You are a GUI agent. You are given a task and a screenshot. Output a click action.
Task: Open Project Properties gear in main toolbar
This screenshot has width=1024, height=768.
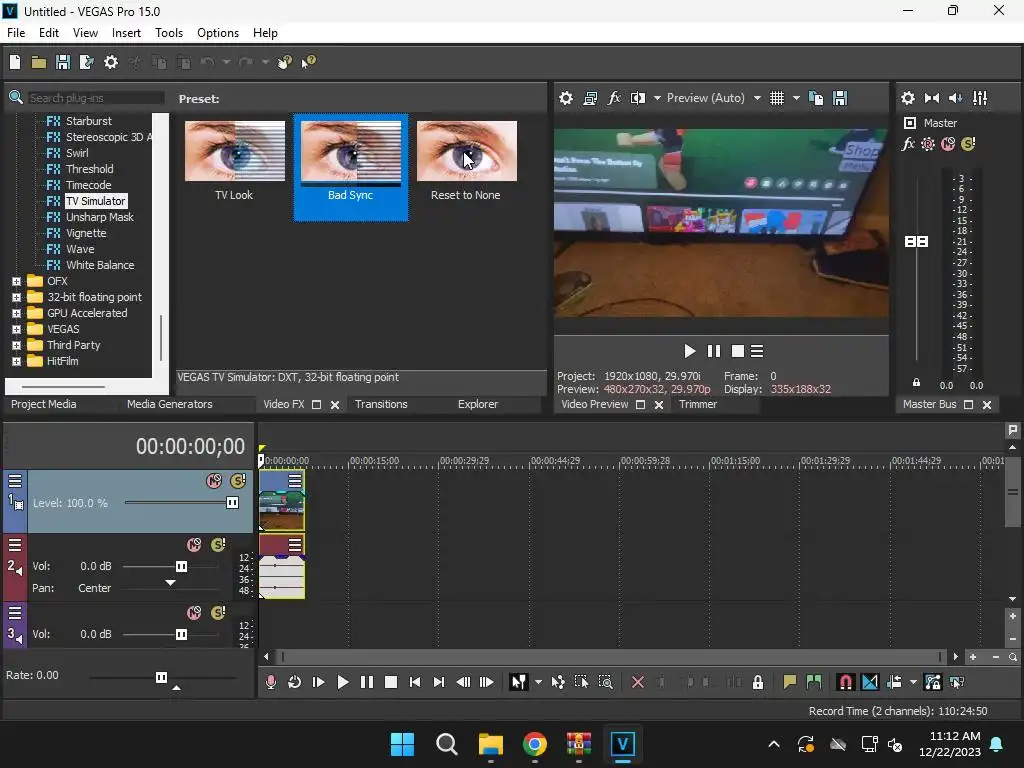[111, 62]
